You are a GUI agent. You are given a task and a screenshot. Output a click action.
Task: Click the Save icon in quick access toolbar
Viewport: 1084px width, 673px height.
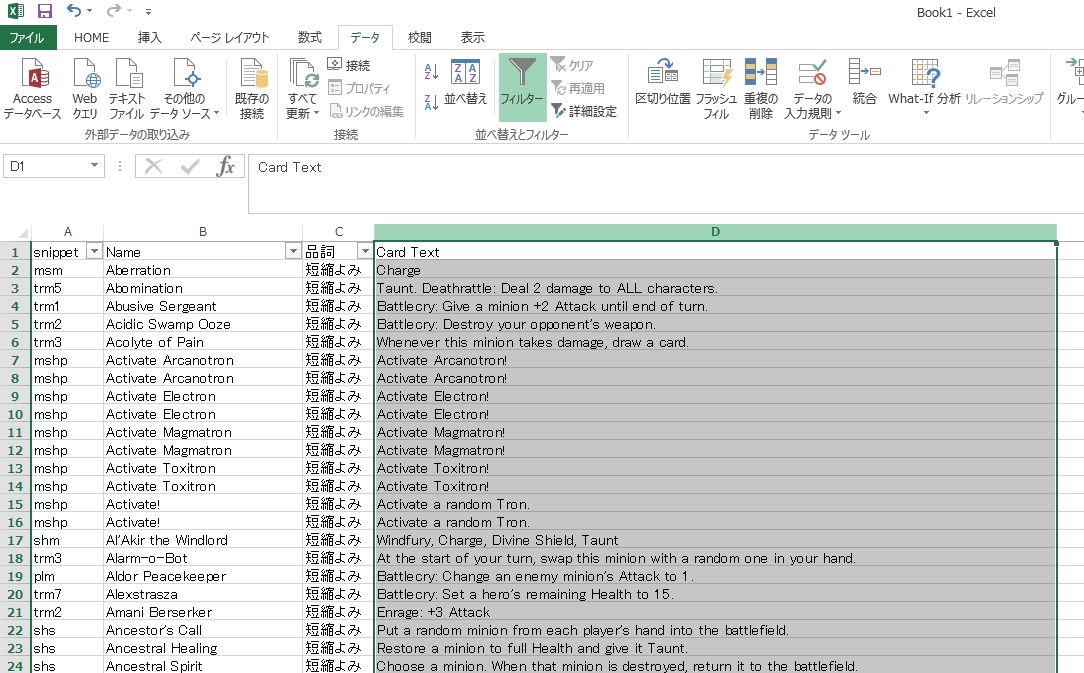click(x=45, y=11)
